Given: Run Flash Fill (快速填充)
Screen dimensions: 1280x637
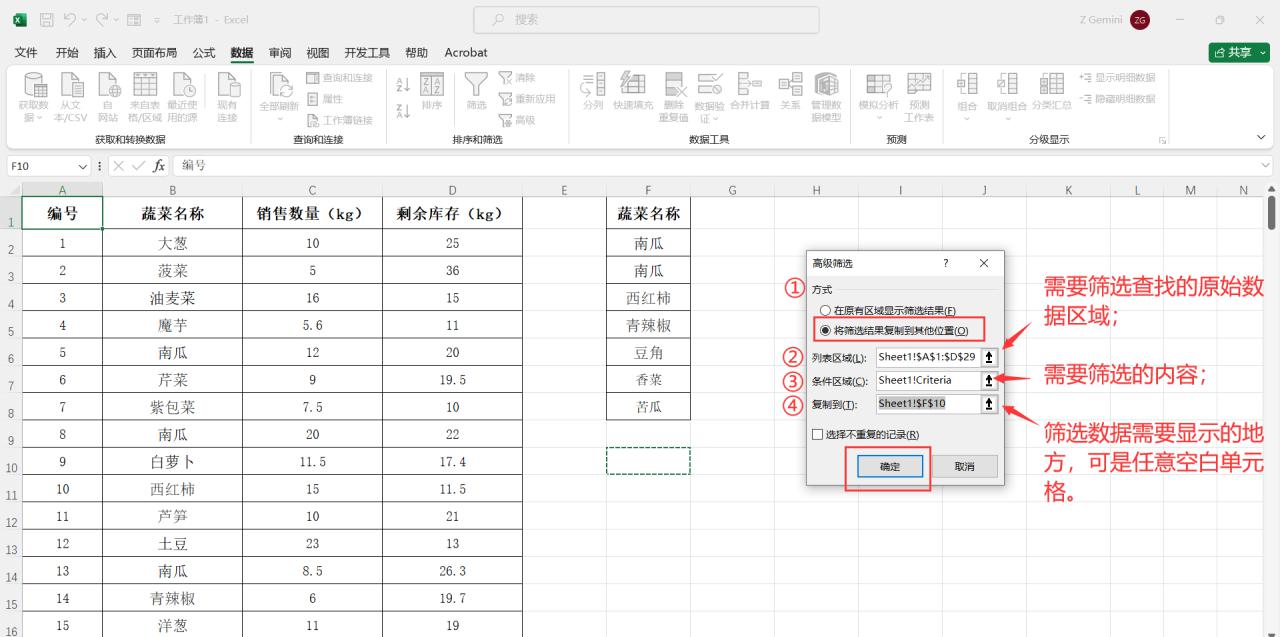Looking at the screenshot, I should (633, 91).
